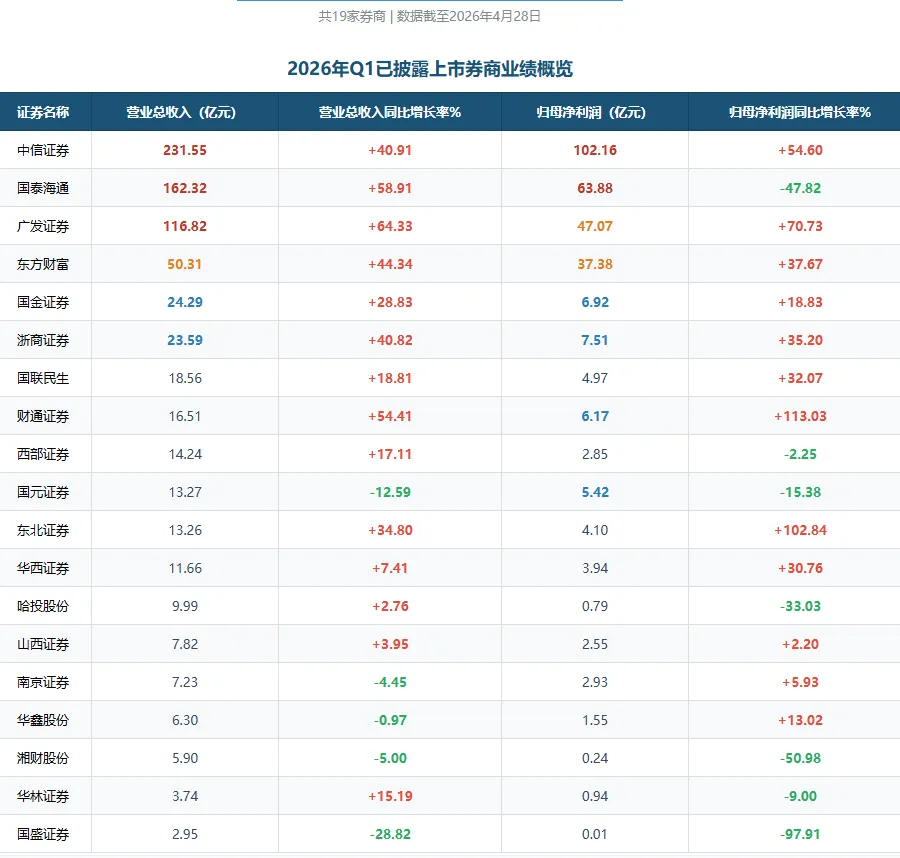Click 国元证券's revenue value 13.27
Viewport: 900px width, 858px height.
[x=184, y=492]
